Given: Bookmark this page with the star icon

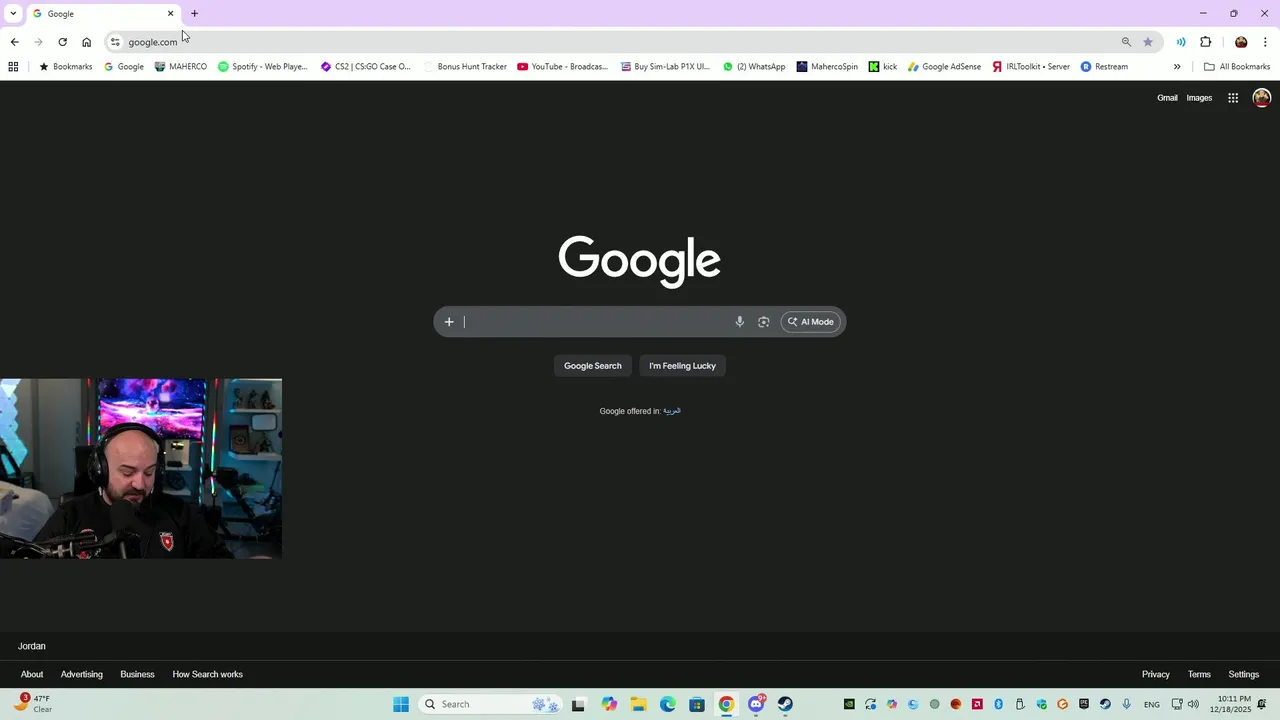Looking at the screenshot, I should [x=1147, y=42].
